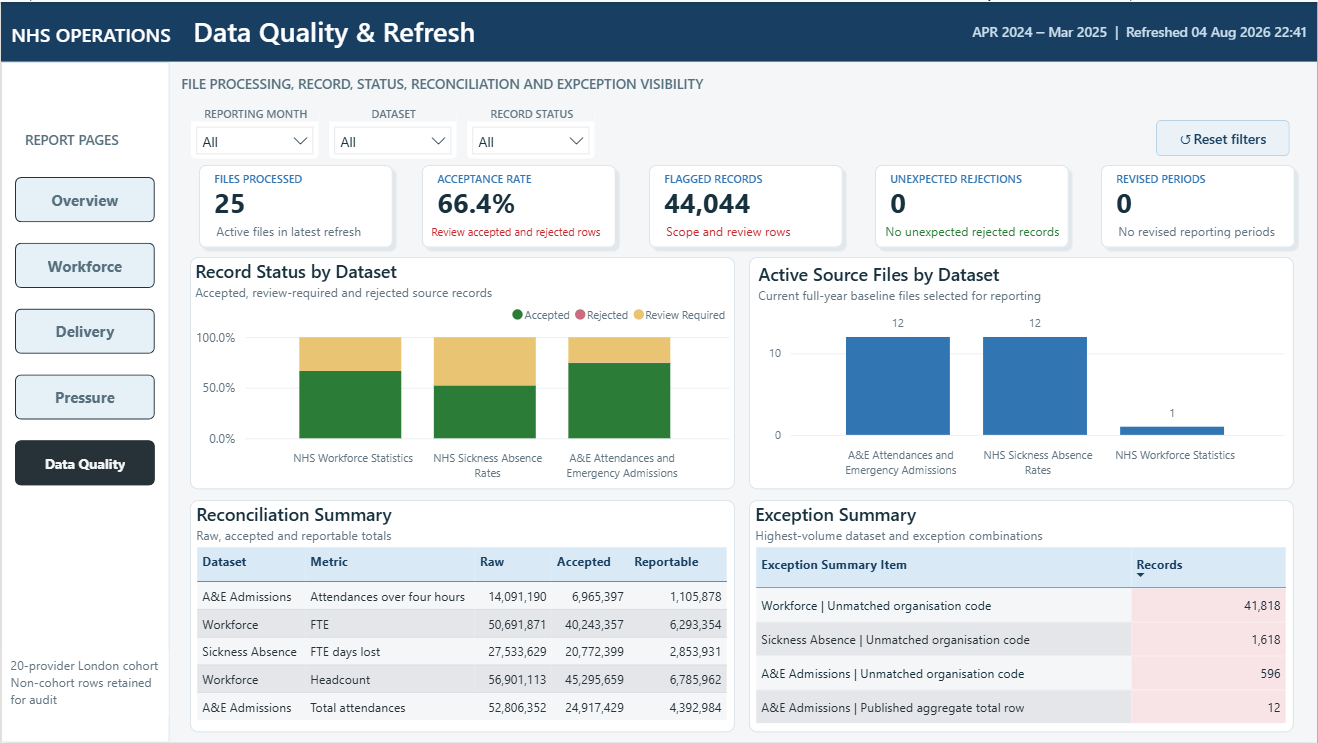This screenshot has height=743, width=1318.
Task: Switch to the Delivery report page
Action: point(85,332)
